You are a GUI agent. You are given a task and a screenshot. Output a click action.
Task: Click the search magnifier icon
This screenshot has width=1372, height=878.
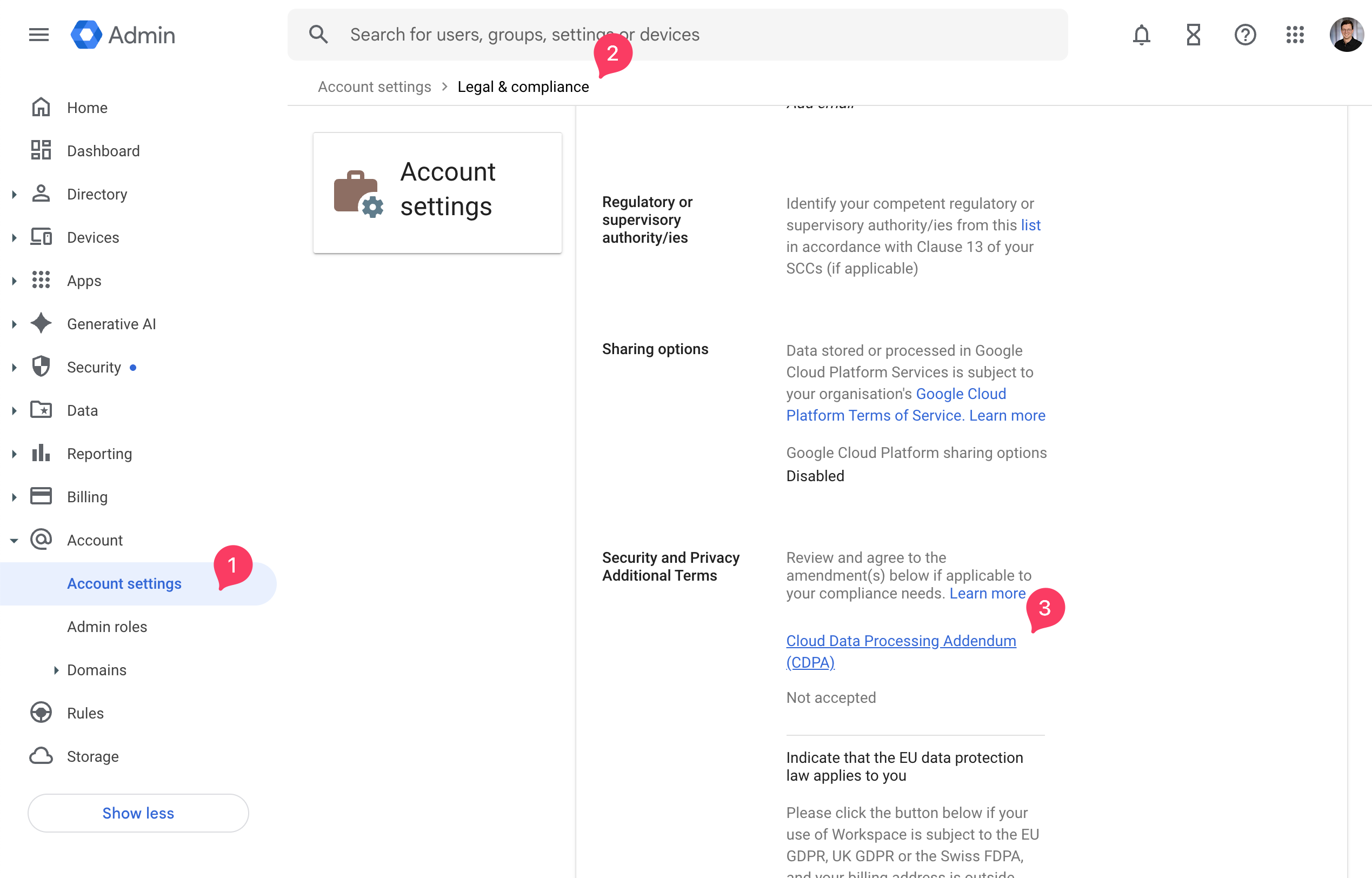point(318,35)
